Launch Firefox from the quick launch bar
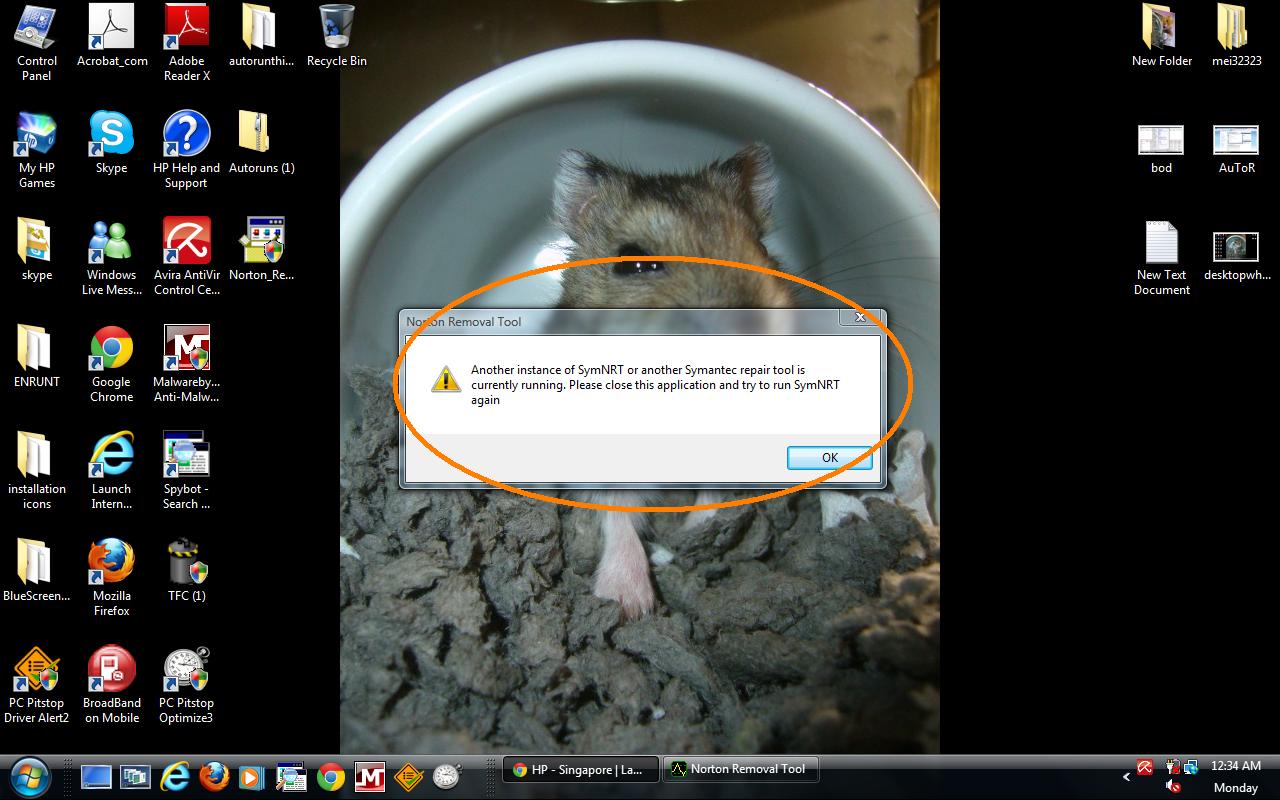Viewport: 1280px width, 800px height. pyautogui.click(x=214, y=777)
